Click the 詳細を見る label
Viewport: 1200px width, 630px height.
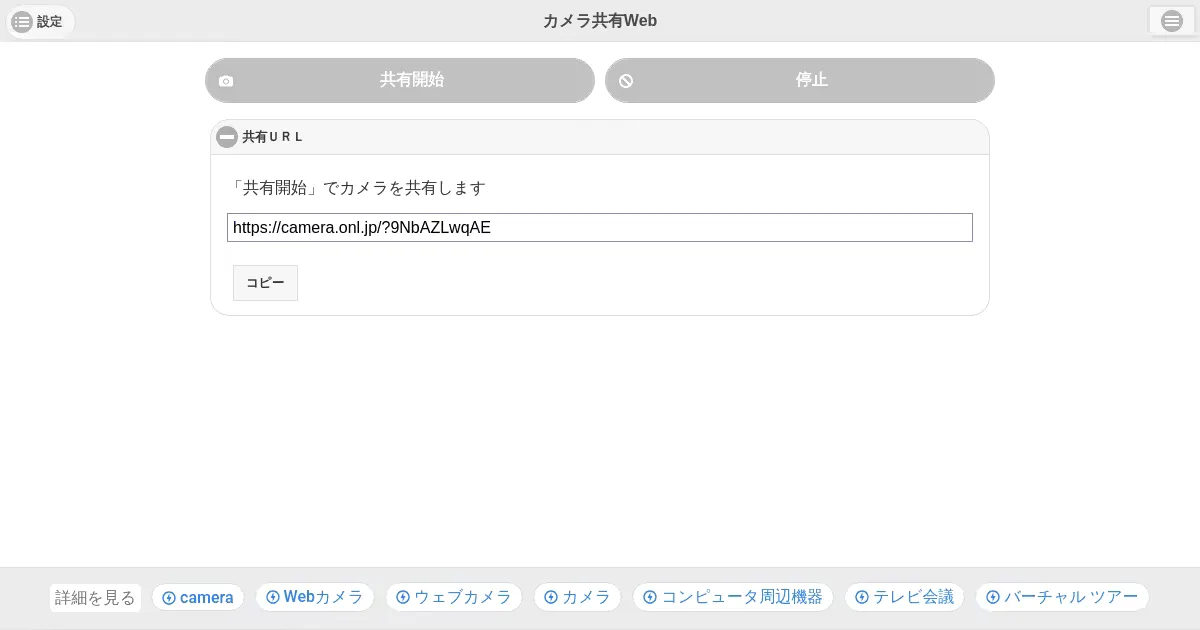point(95,598)
